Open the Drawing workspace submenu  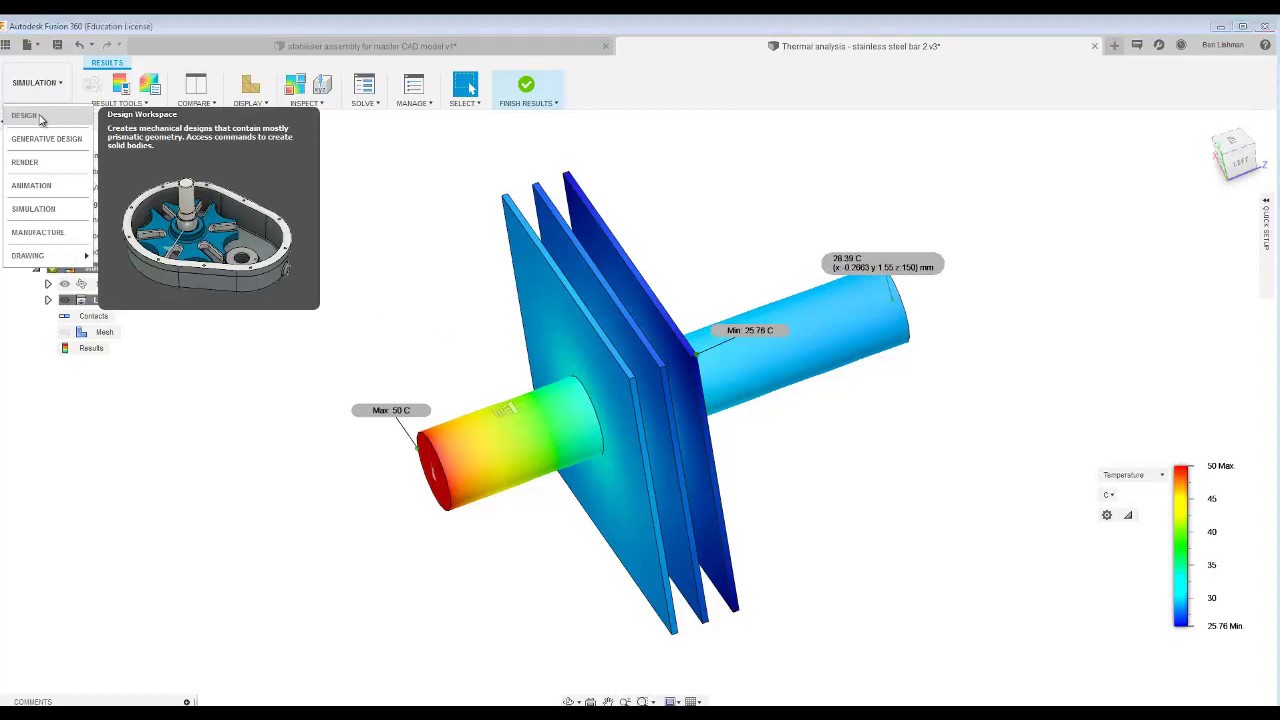(46, 256)
